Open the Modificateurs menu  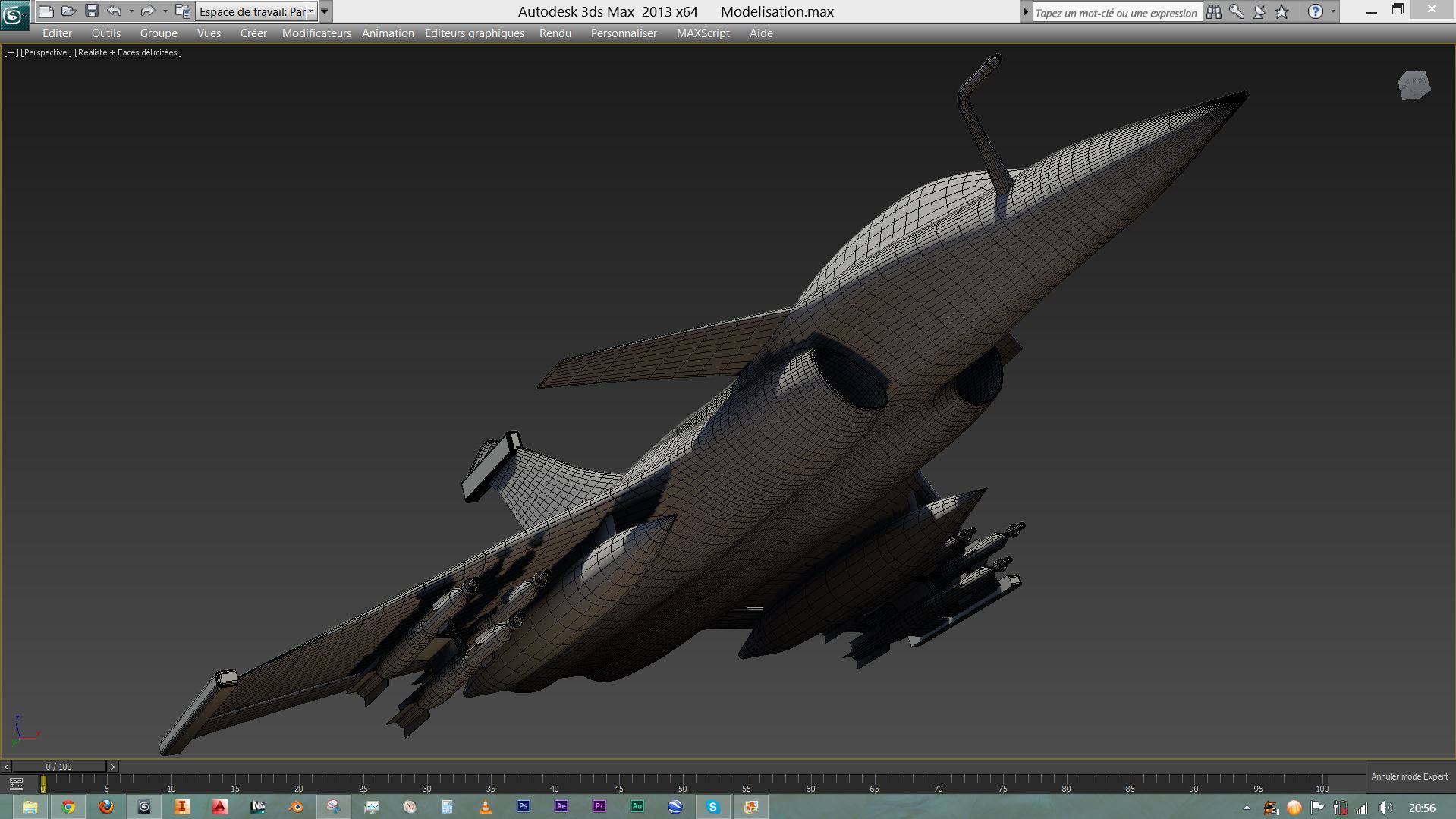coord(316,33)
